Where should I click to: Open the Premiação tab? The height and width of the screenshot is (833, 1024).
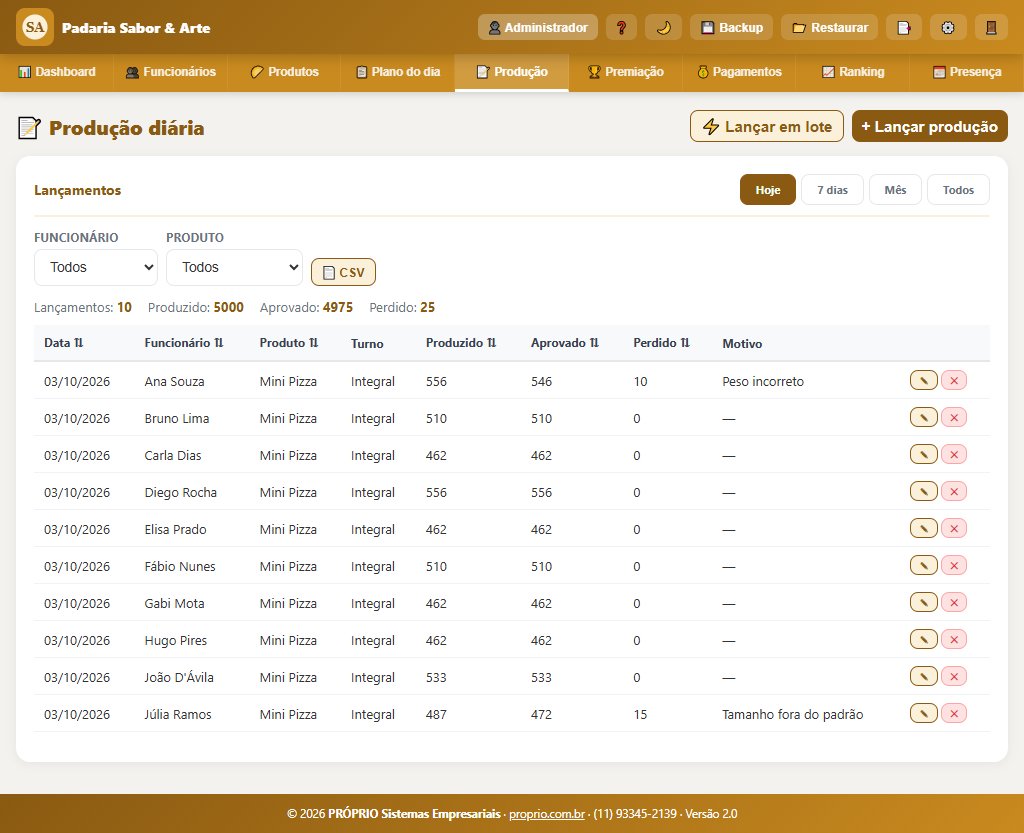(x=625, y=72)
